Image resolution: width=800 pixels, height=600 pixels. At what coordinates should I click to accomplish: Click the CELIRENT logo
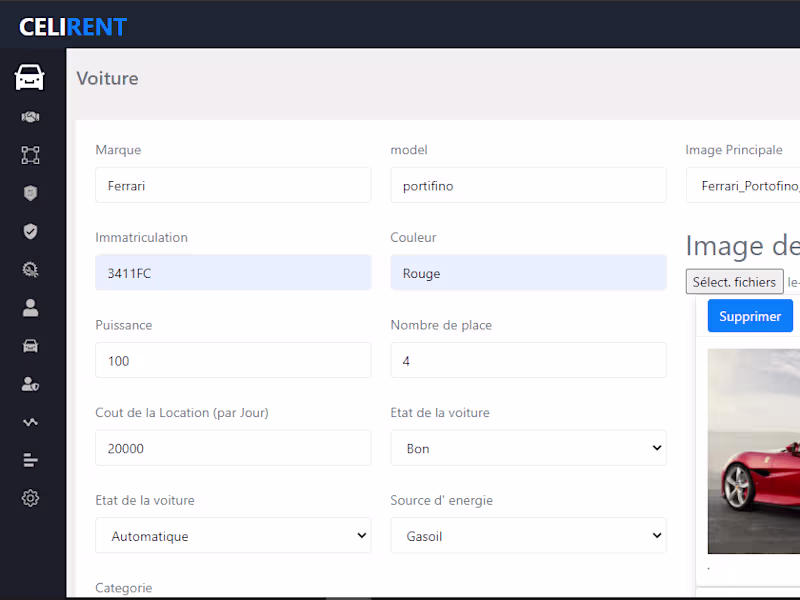pos(73,27)
